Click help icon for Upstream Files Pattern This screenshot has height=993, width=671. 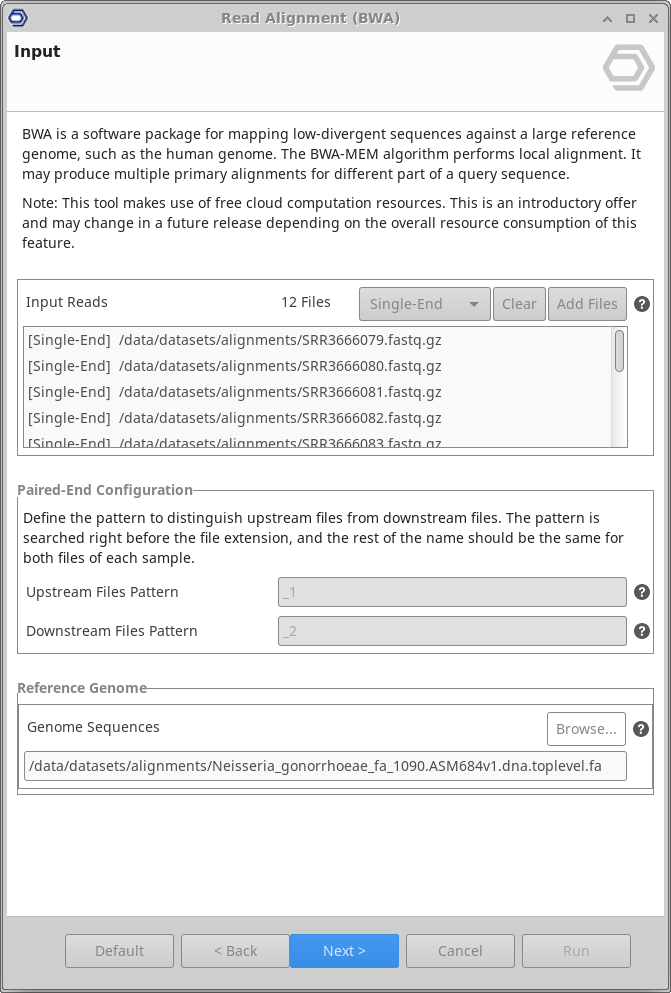(x=642, y=592)
